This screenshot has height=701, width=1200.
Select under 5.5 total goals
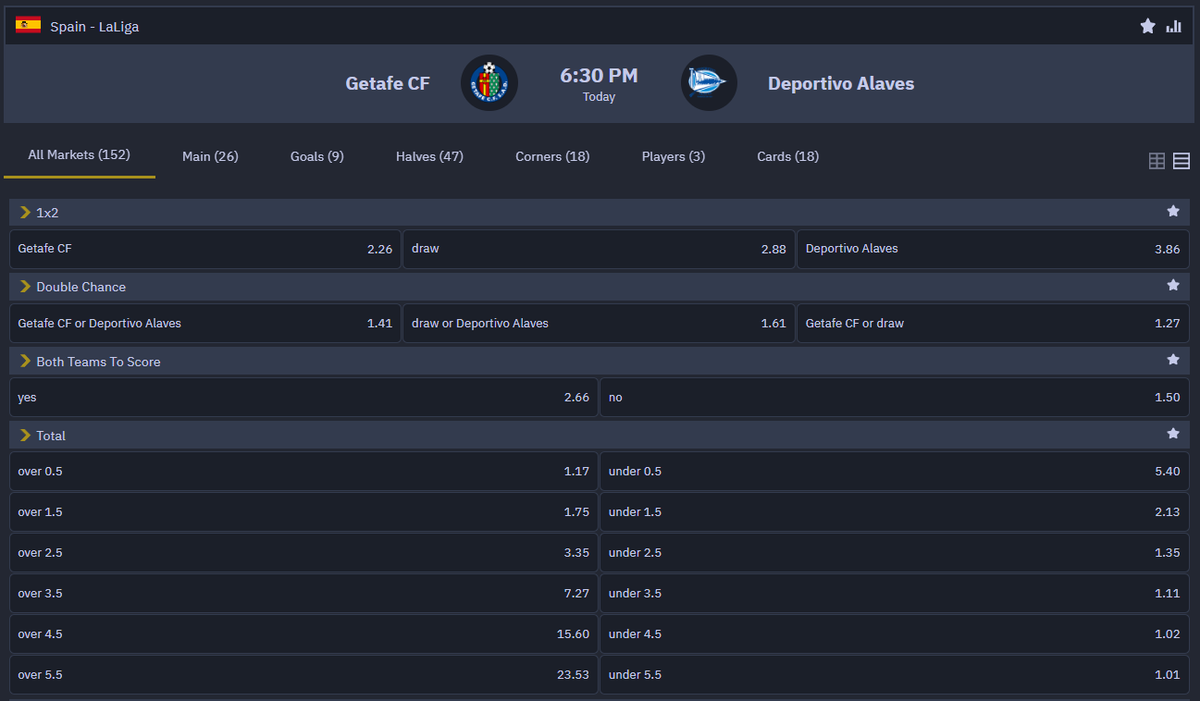(895, 675)
